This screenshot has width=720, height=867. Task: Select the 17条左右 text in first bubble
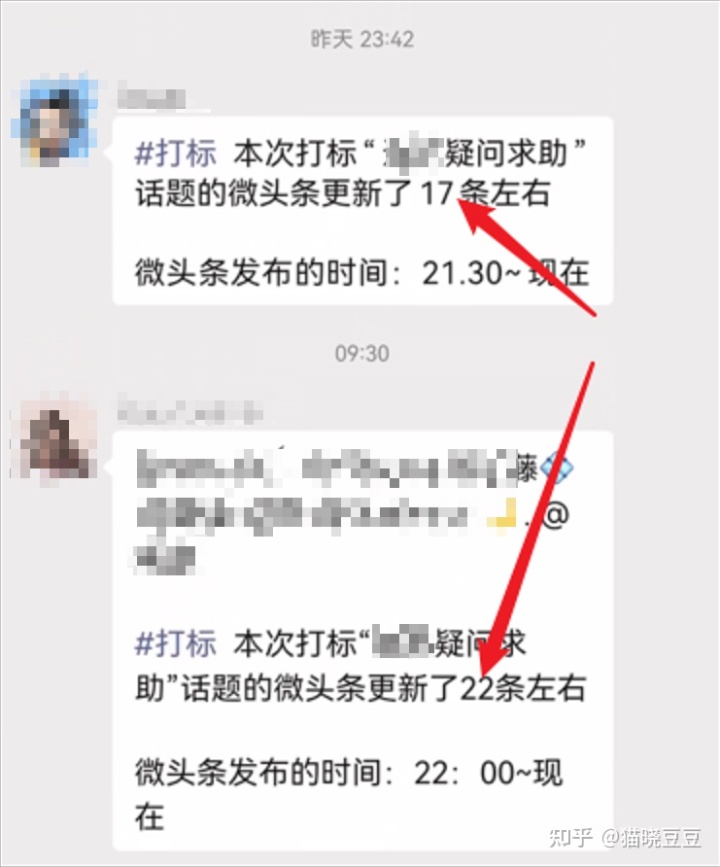pyautogui.click(x=486, y=194)
